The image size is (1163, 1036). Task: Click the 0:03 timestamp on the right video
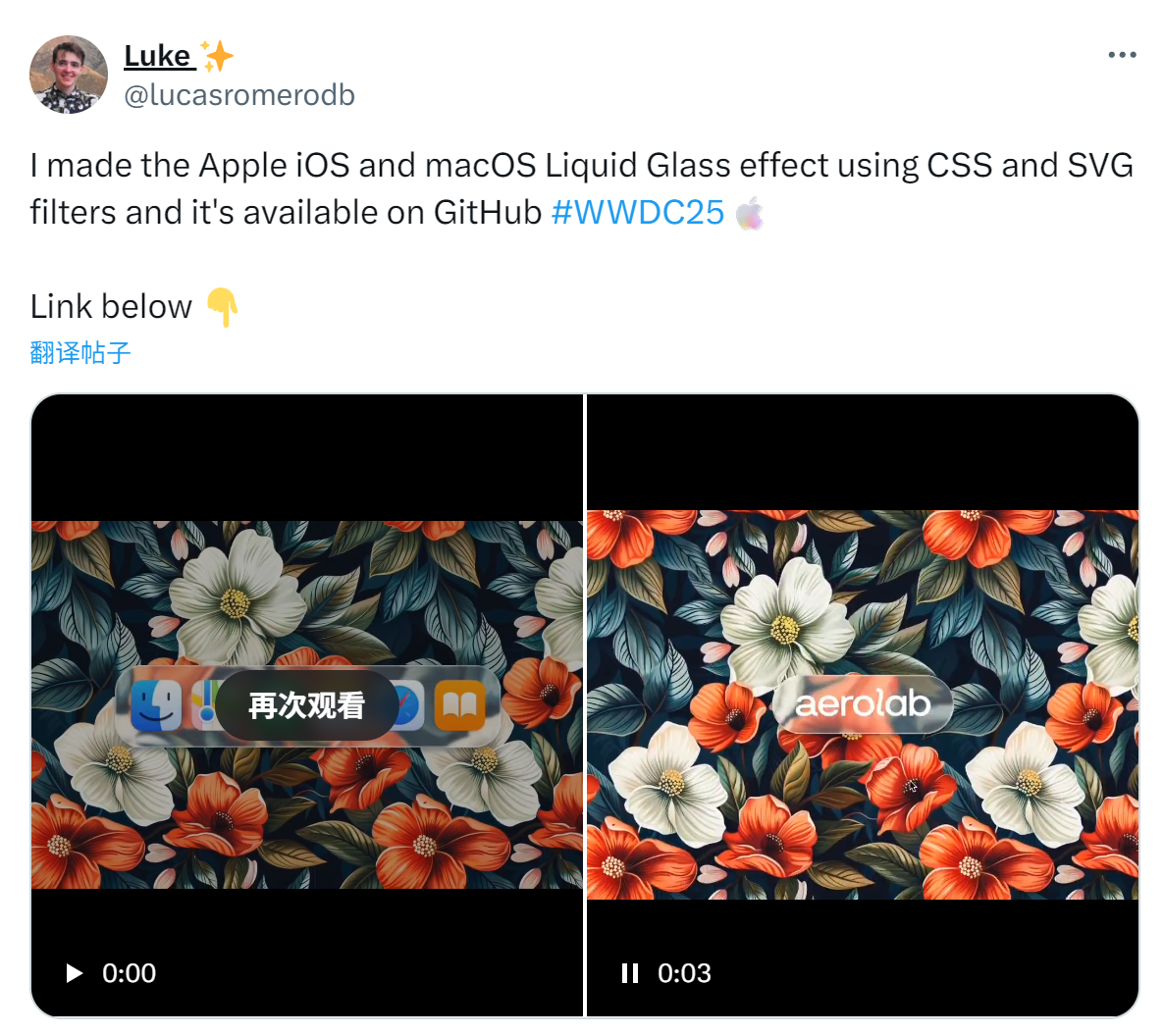click(x=684, y=973)
